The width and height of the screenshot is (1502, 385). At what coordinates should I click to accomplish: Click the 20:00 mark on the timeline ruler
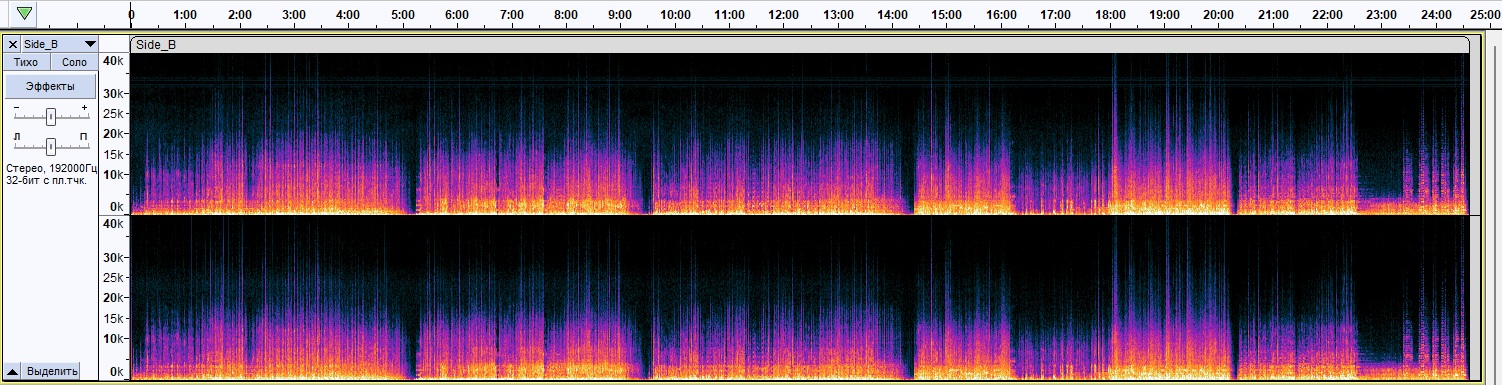pyautogui.click(x=1219, y=16)
